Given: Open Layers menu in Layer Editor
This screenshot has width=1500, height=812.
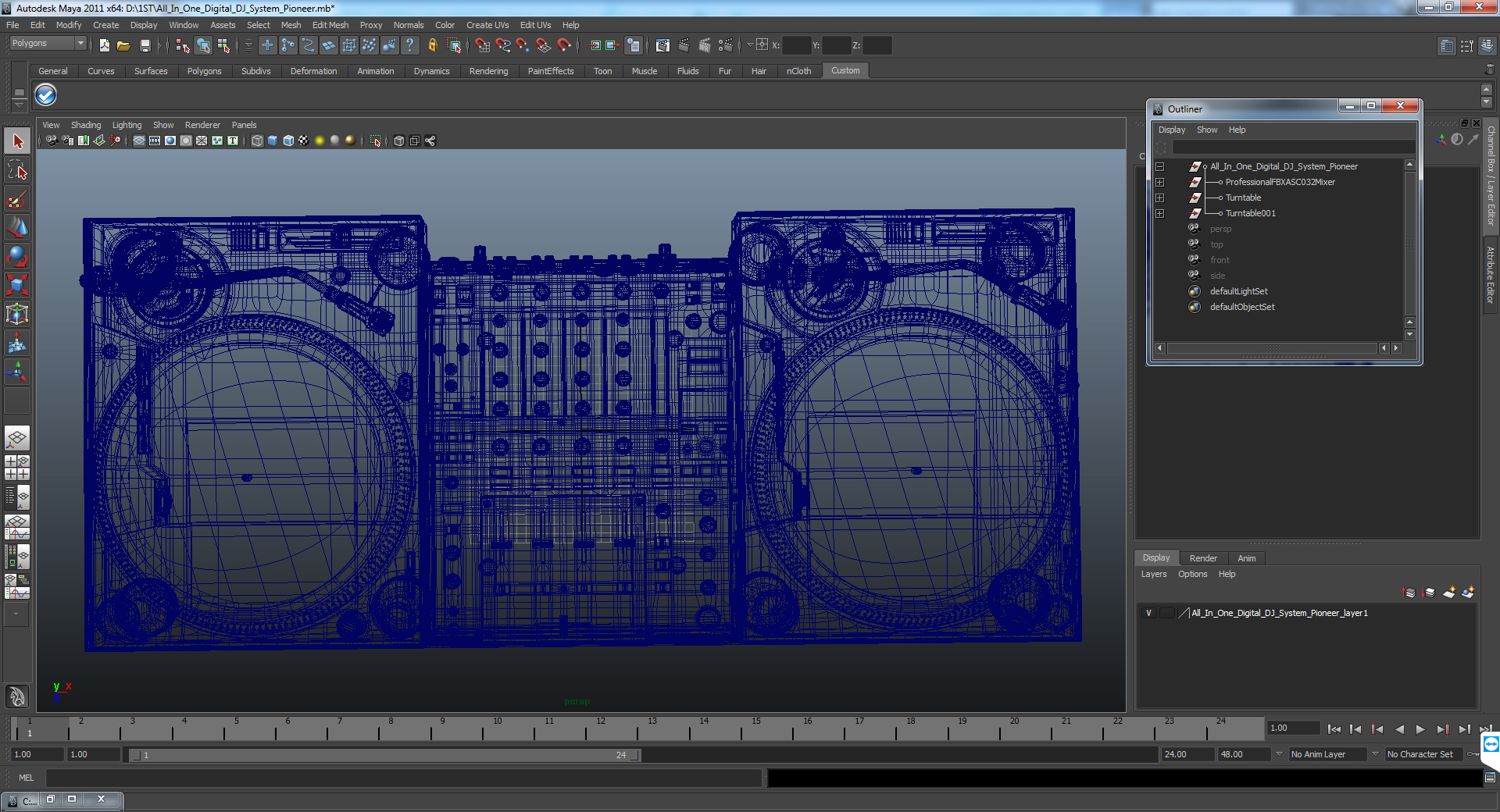Looking at the screenshot, I should 1154,574.
